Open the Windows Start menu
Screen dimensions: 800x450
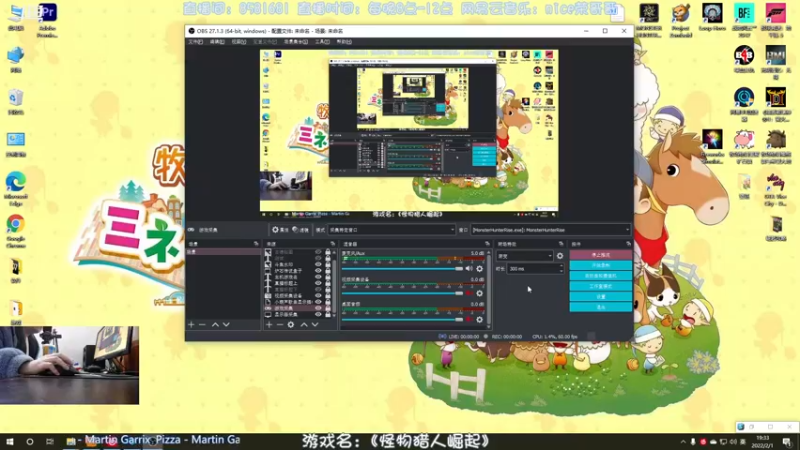[10, 441]
